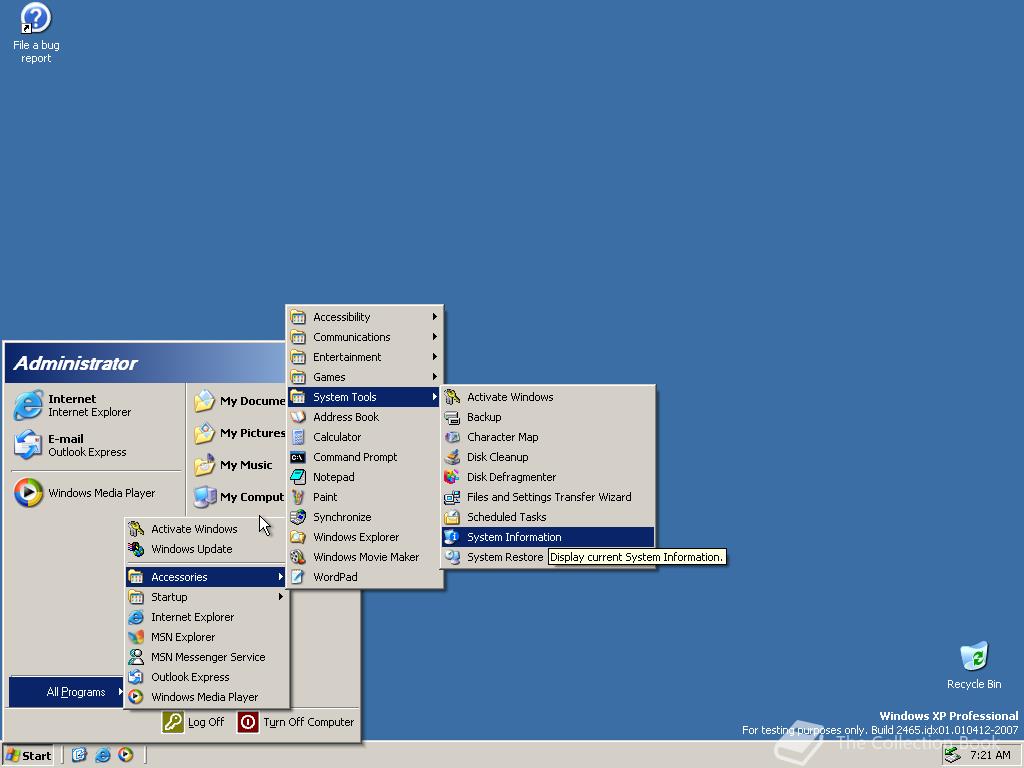Open the Recycle Bin desktop icon

[974, 665]
